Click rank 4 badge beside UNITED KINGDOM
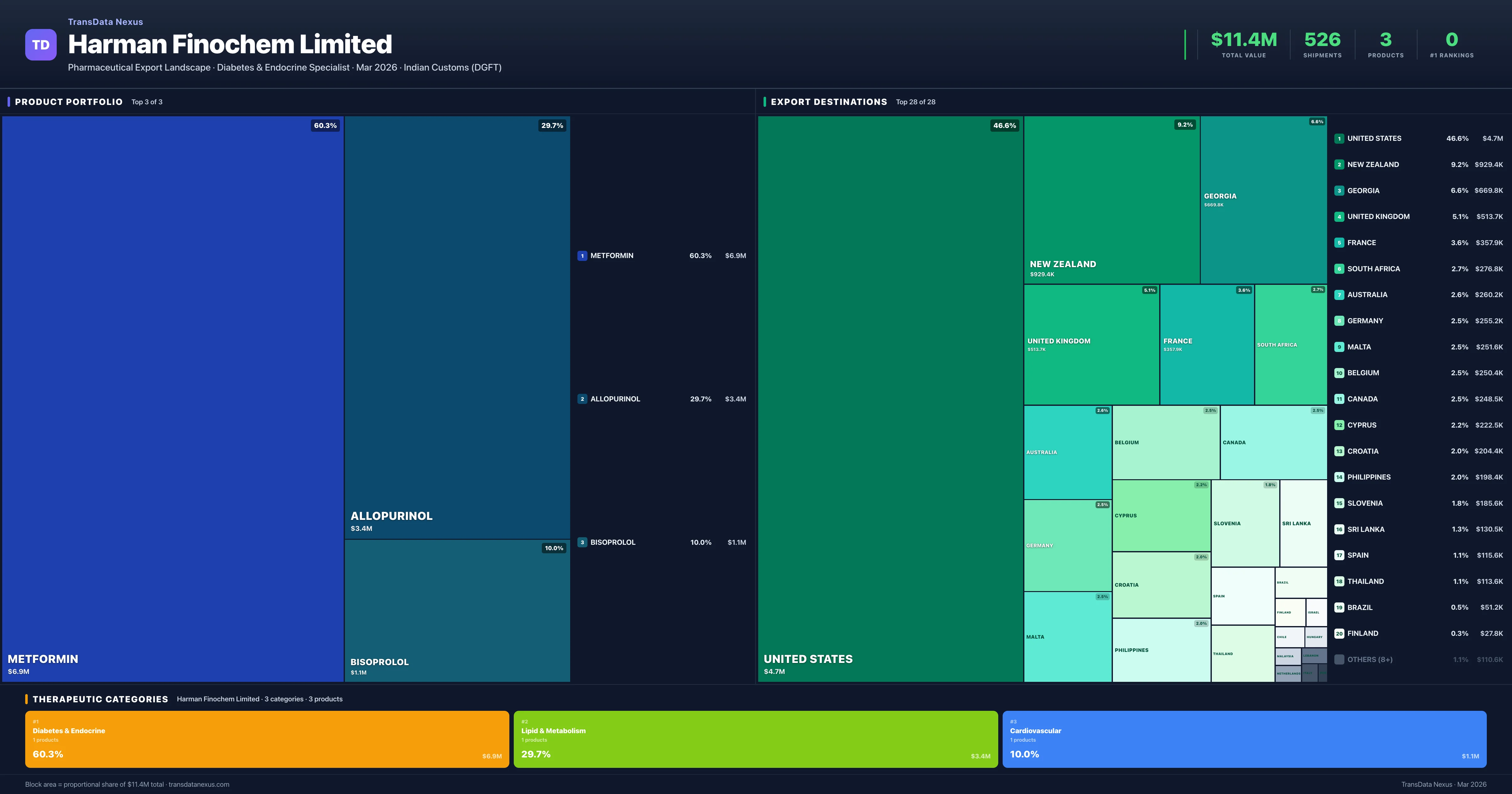1512x794 pixels. [x=1339, y=217]
